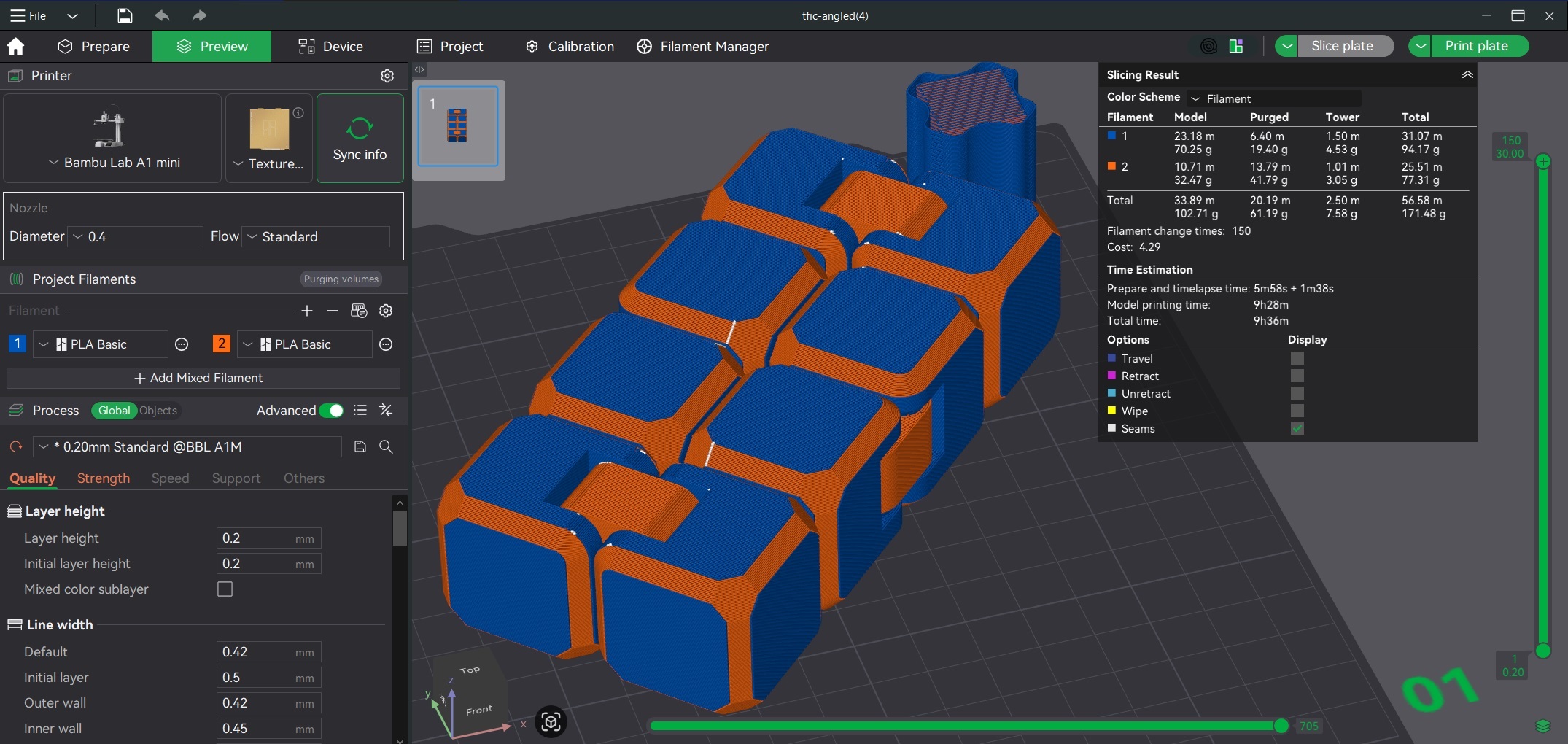Edit filament 2 preset icon
The height and width of the screenshot is (744, 1568).
386,344
